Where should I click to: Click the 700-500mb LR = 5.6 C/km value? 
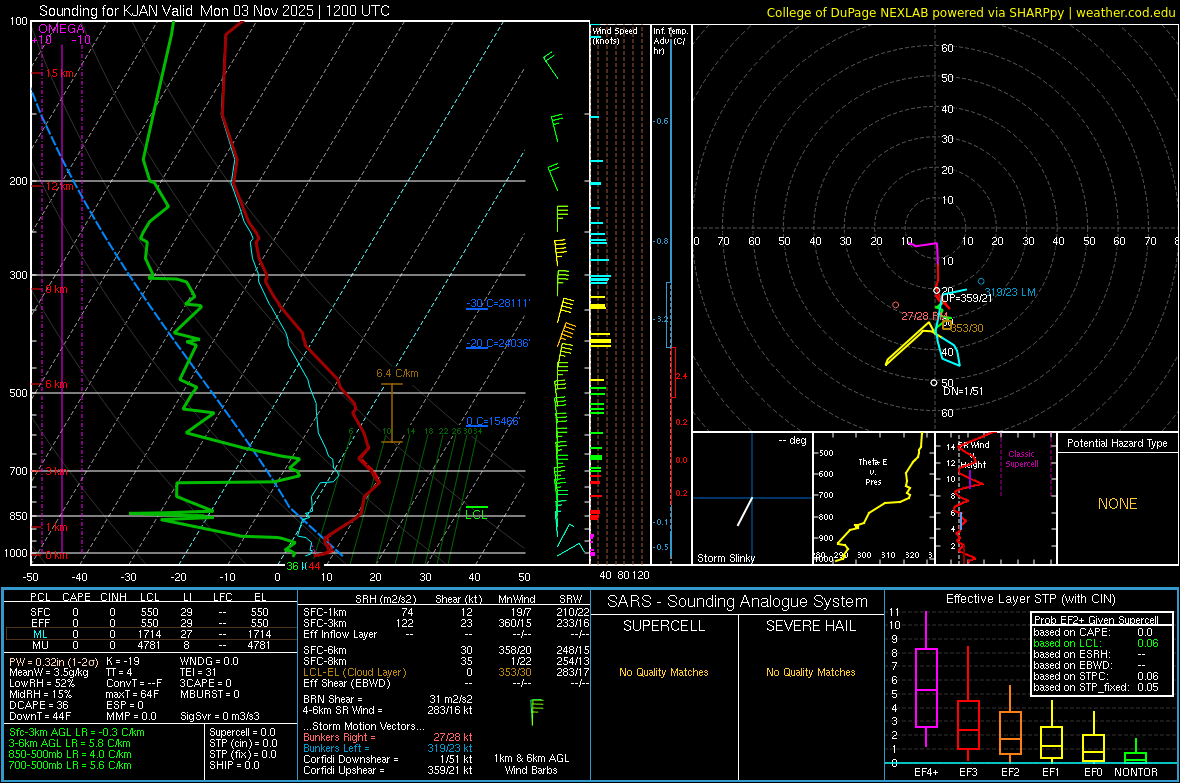[70, 765]
